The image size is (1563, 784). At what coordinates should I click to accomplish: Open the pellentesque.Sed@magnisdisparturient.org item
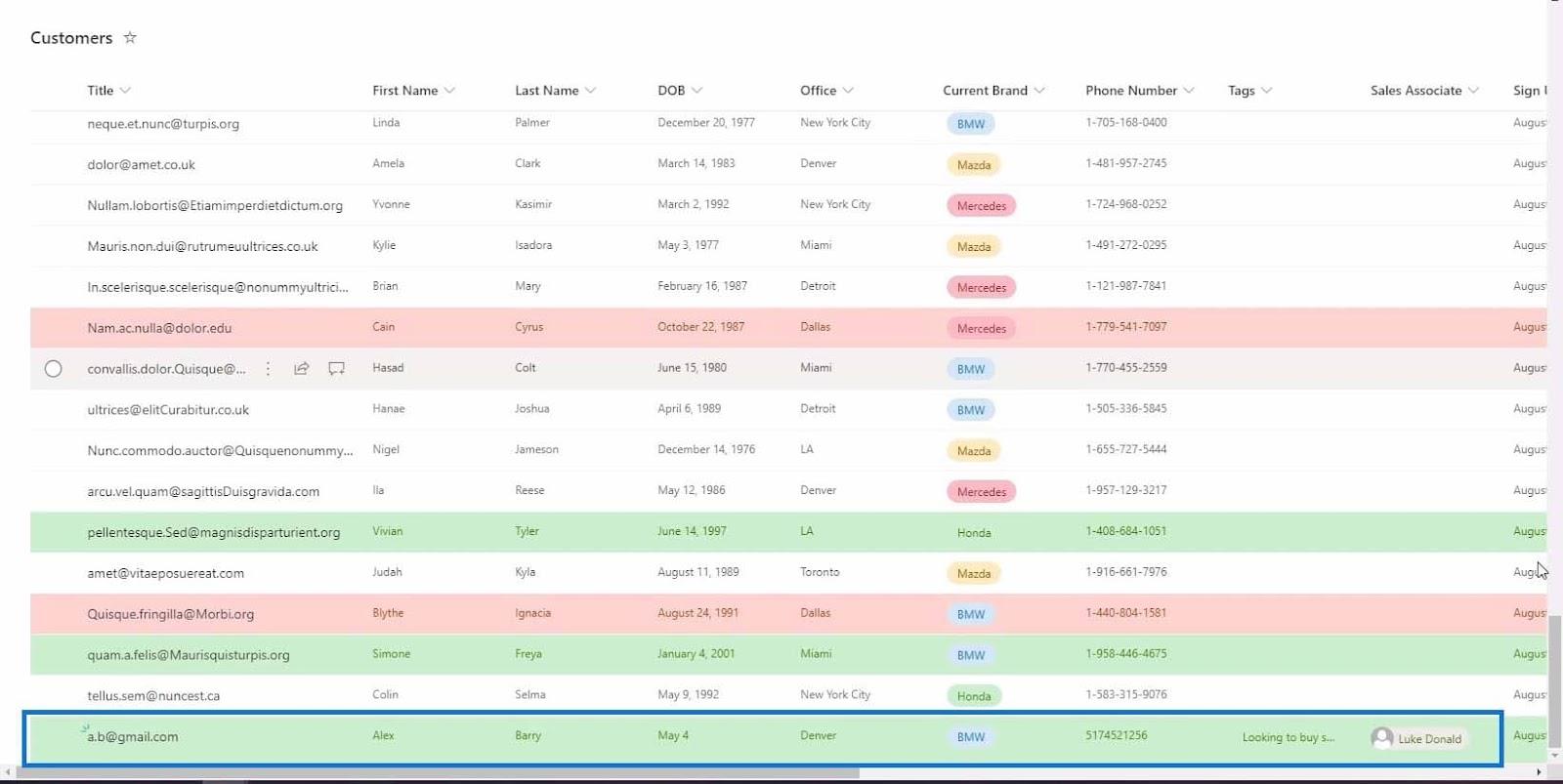click(214, 532)
